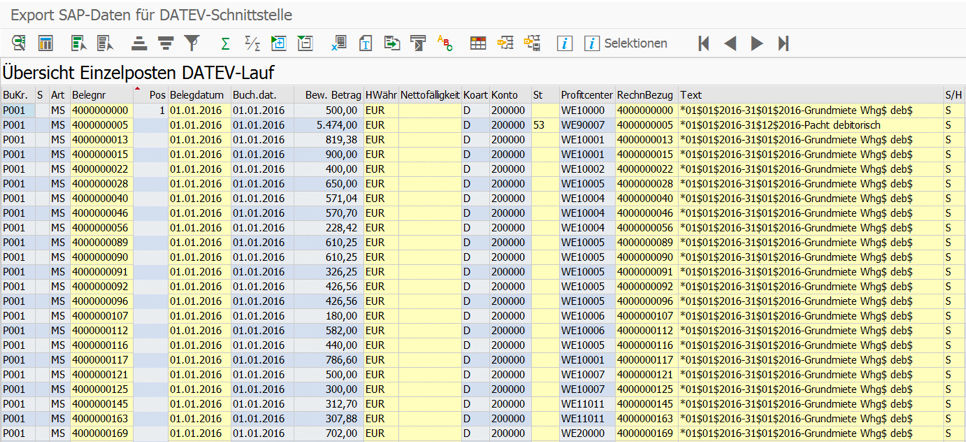
Task: Click the Subtotals icon
Action: [x=252, y=43]
